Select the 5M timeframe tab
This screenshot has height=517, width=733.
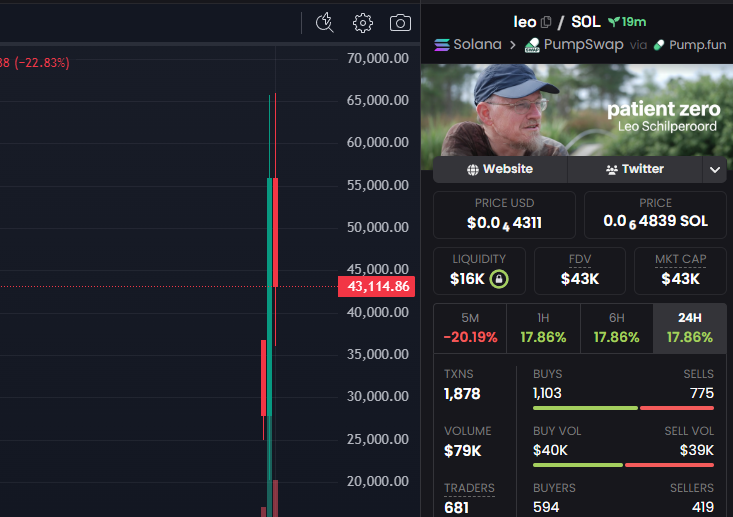pos(470,328)
